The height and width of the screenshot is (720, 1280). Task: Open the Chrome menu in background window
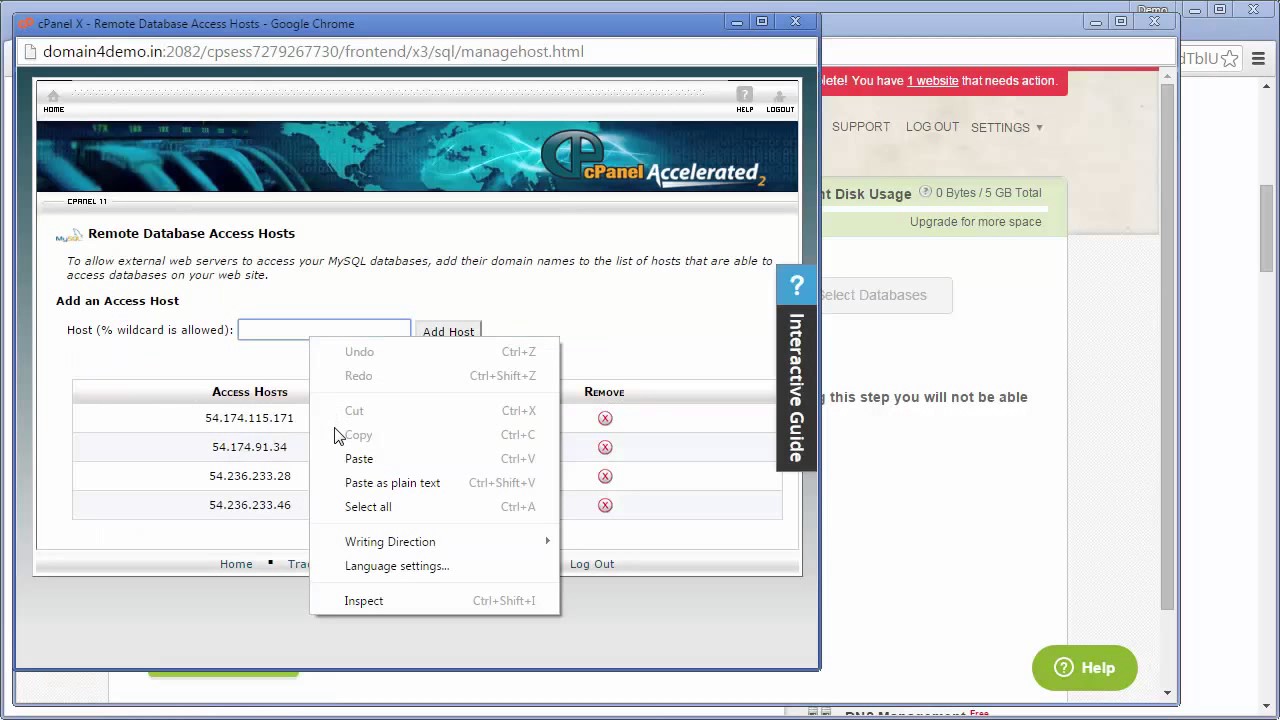point(1258,59)
